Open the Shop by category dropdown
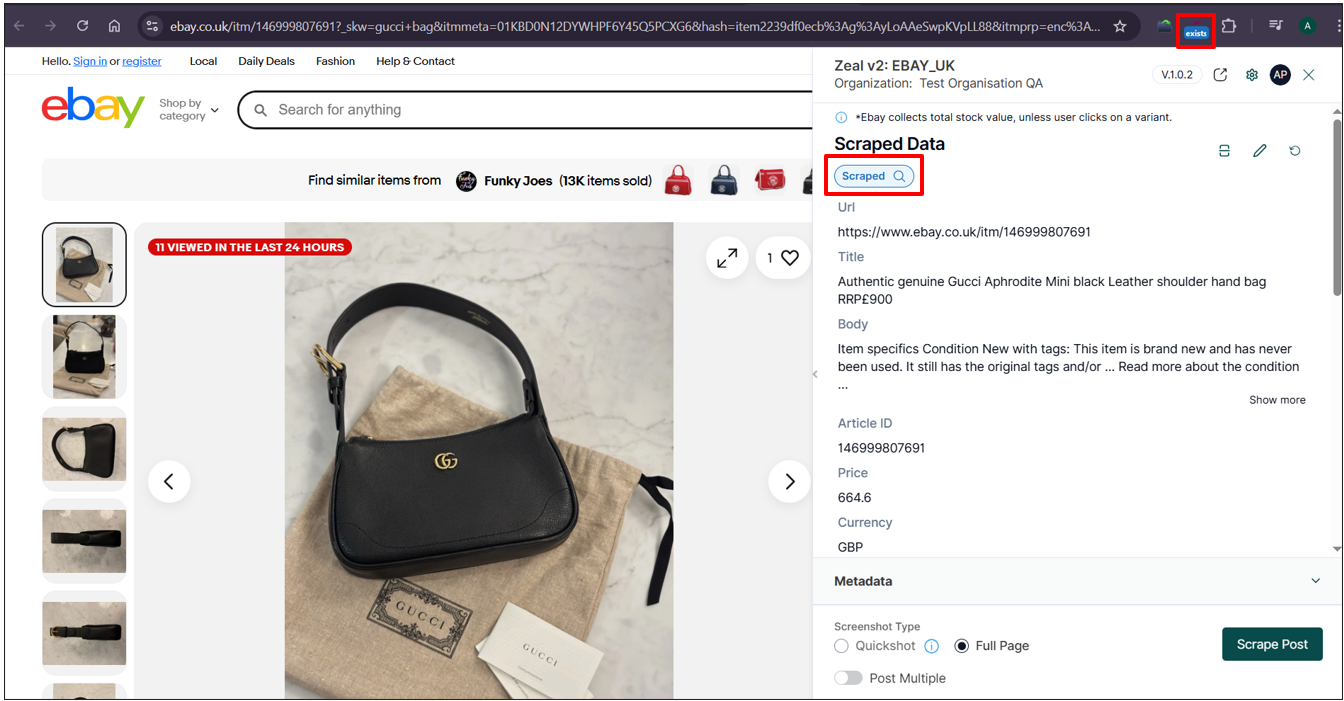Screen dimensions: 1344x701 point(189,110)
